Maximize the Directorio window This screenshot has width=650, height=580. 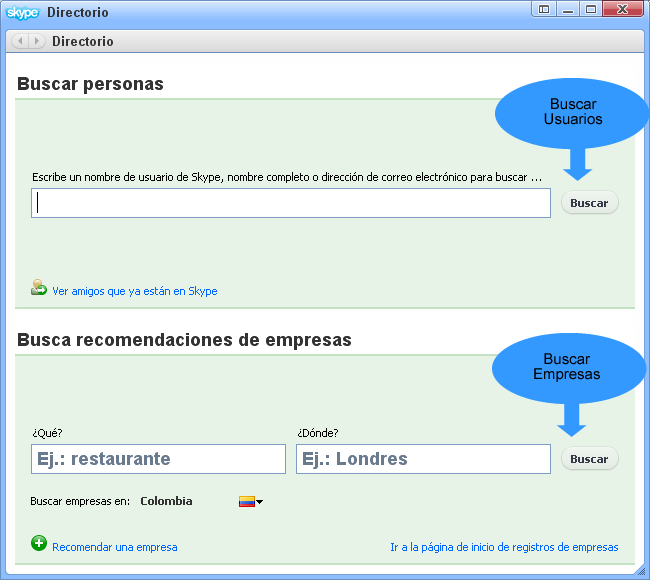(x=591, y=10)
